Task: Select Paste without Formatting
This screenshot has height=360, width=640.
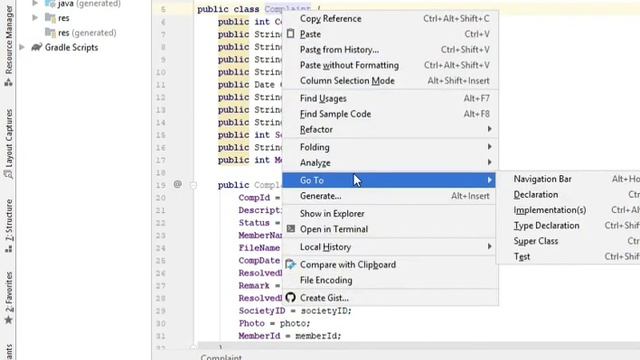Action: [x=390, y=65]
